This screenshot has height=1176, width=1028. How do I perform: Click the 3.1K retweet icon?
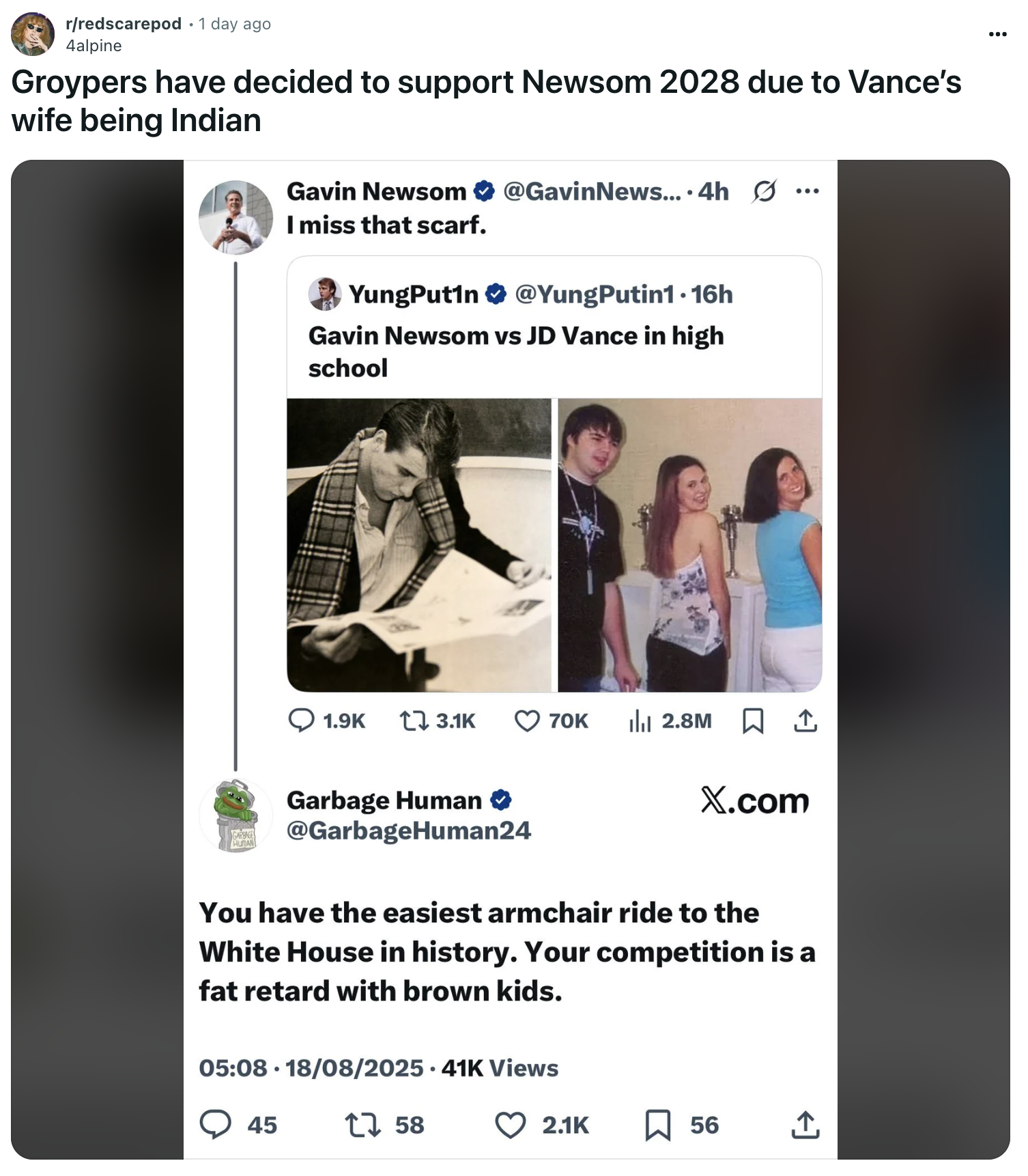click(413, 720)
